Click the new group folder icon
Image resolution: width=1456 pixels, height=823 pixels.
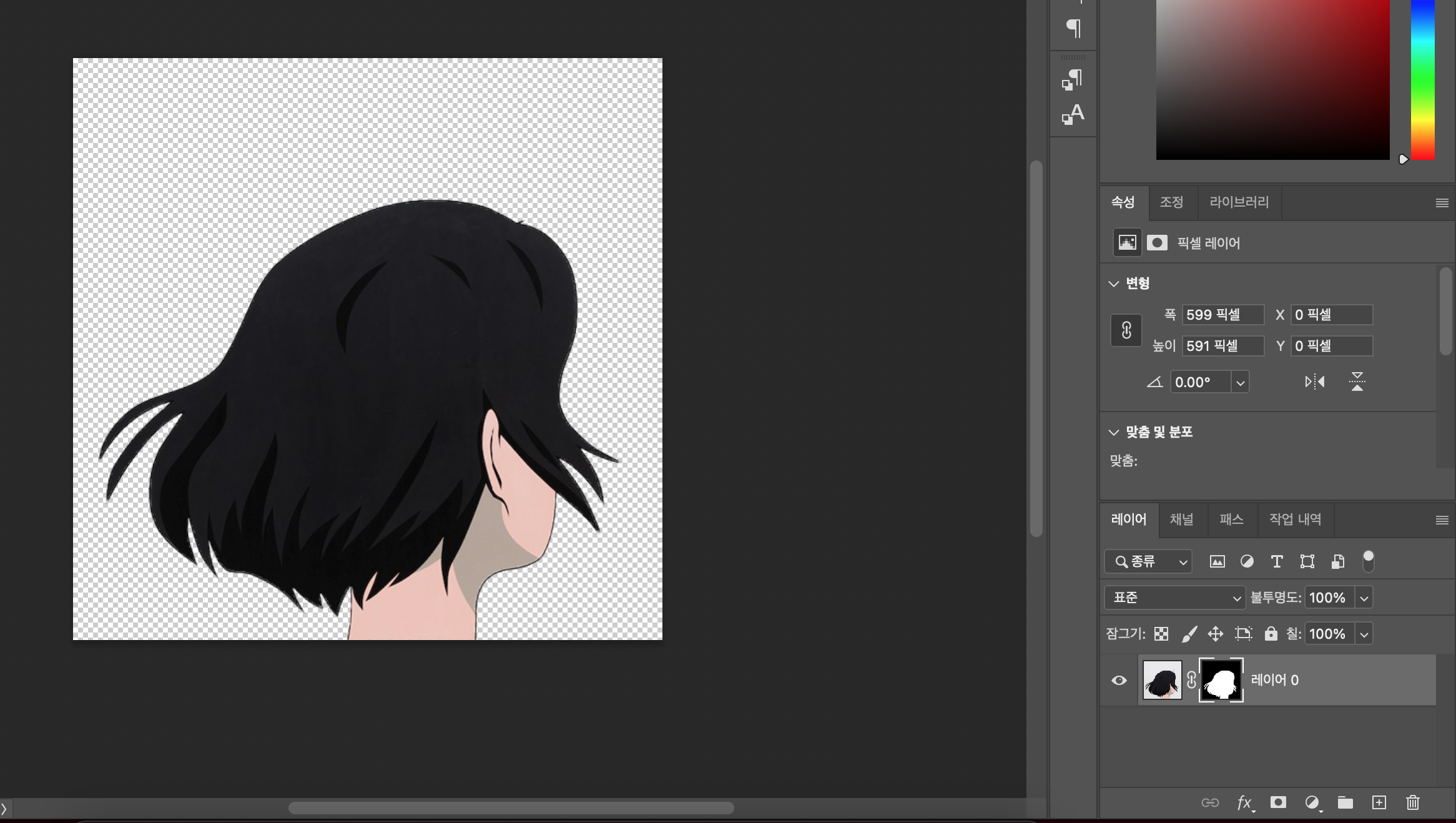(x=1345, y=802)
